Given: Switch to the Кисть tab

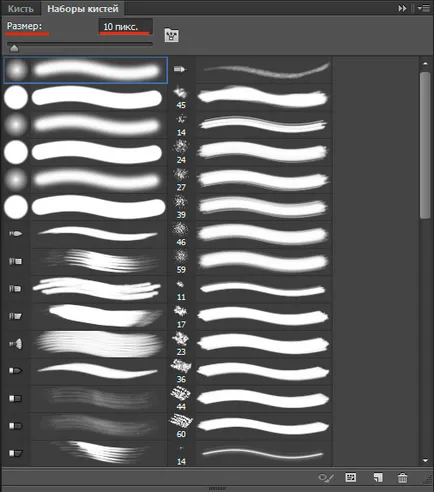Looking at the screenshot, I should coord(21,8).
